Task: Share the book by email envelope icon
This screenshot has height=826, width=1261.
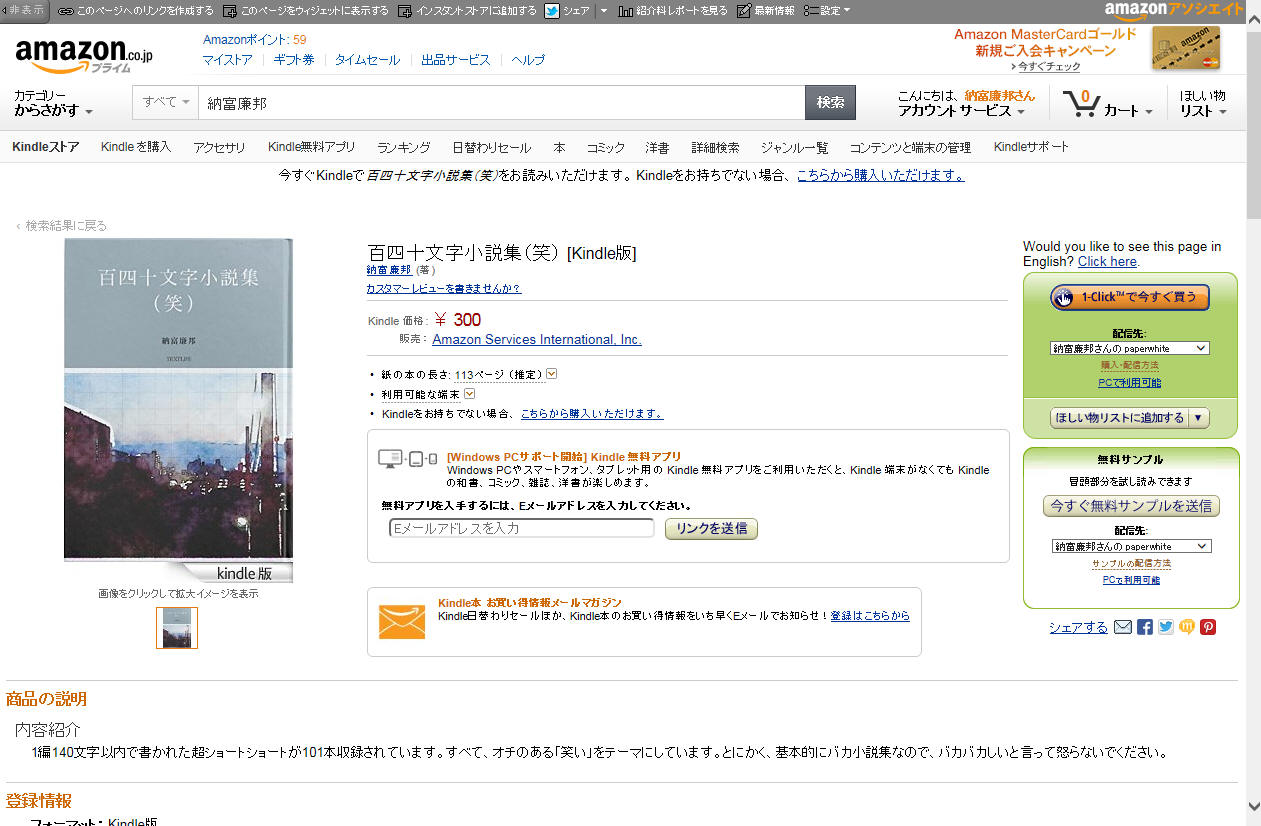Action: click(x=1123, y=627)
